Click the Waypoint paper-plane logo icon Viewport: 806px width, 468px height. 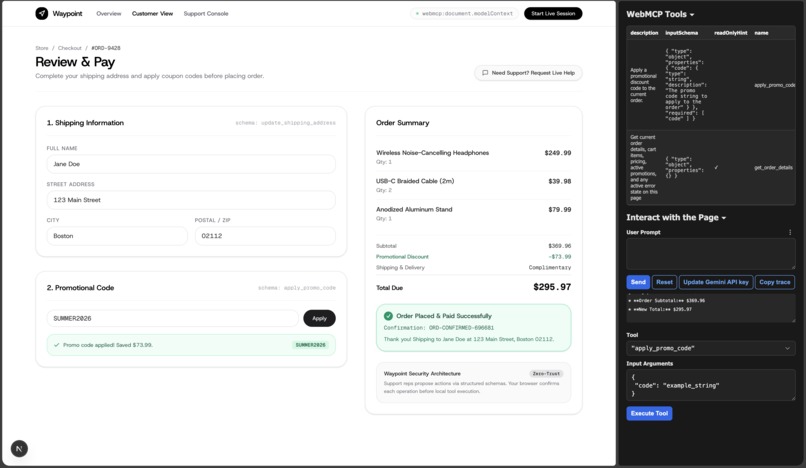coord(42,13)
